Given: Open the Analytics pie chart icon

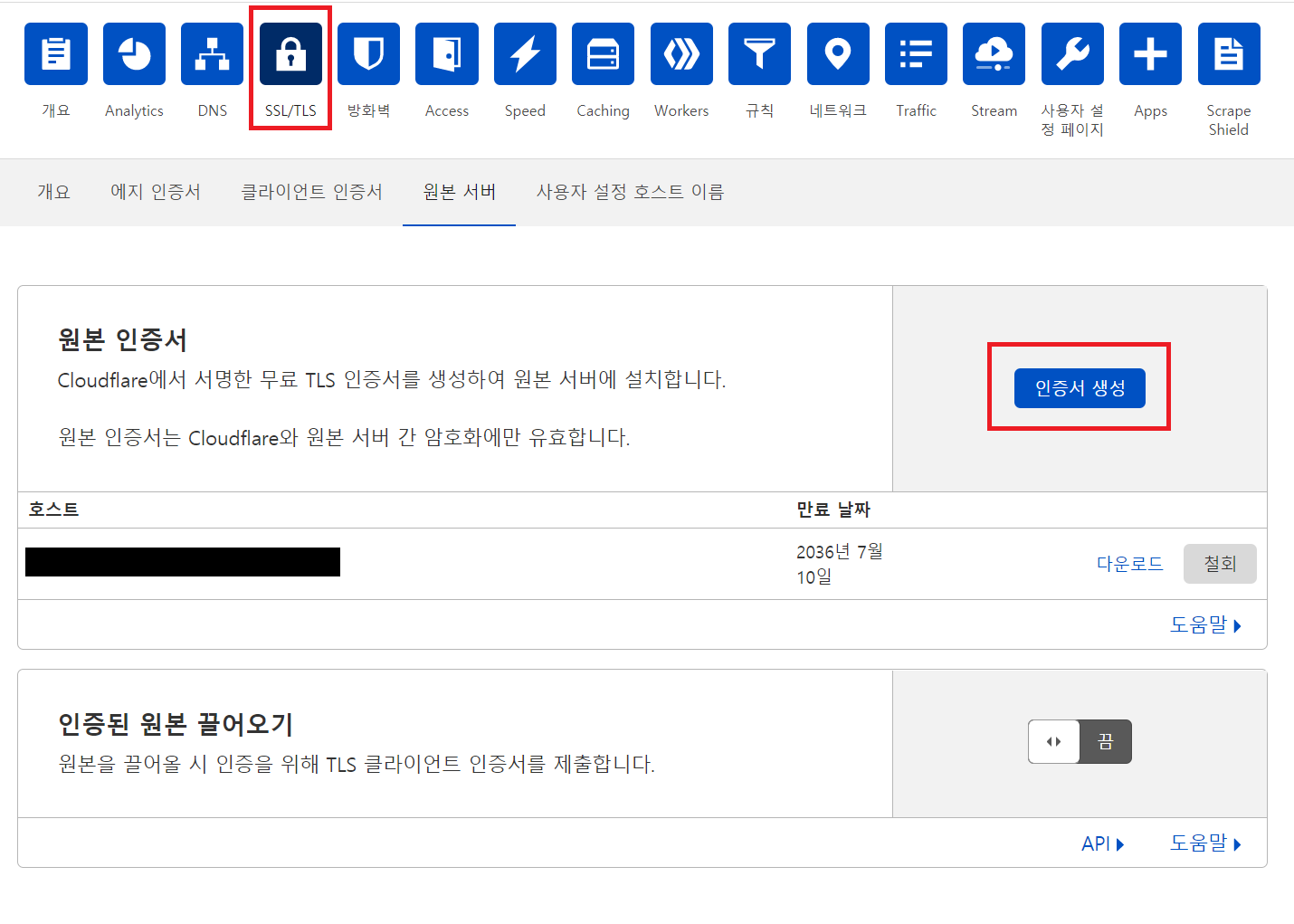Looking at the screenshot, I should [x=134, y=54].
